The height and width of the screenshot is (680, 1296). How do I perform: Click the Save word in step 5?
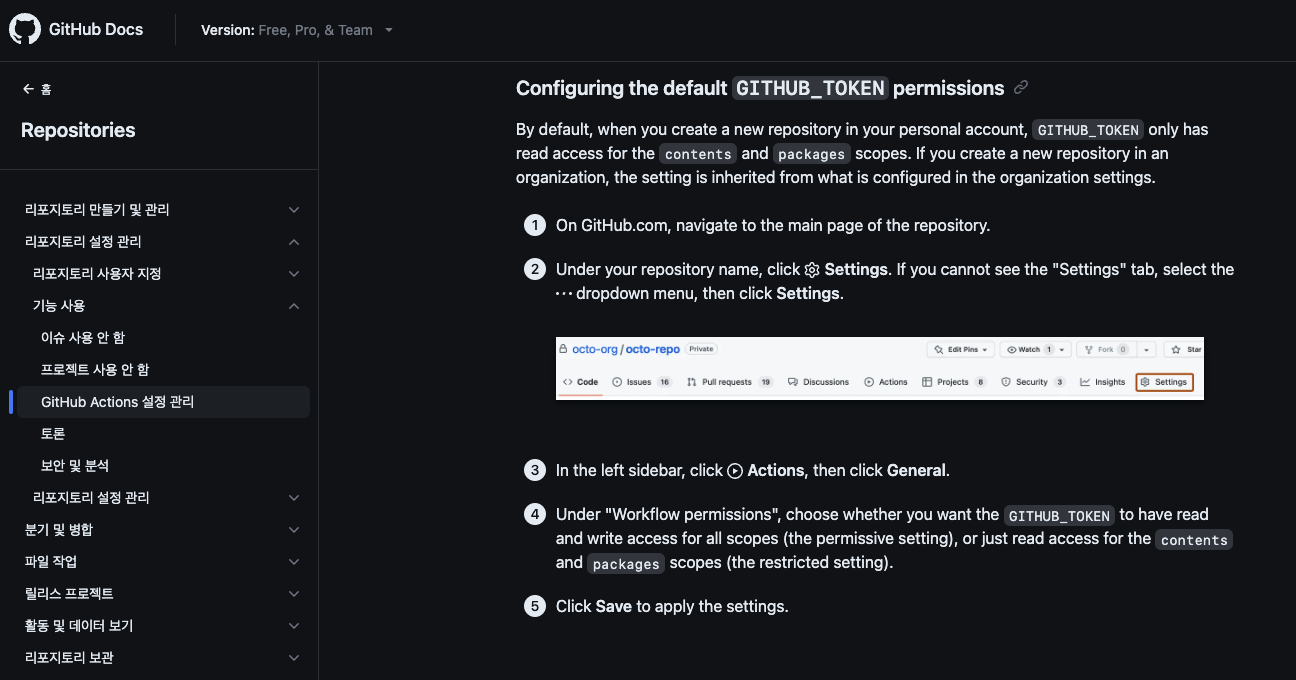pyautogui.click(x=614, y=606)
